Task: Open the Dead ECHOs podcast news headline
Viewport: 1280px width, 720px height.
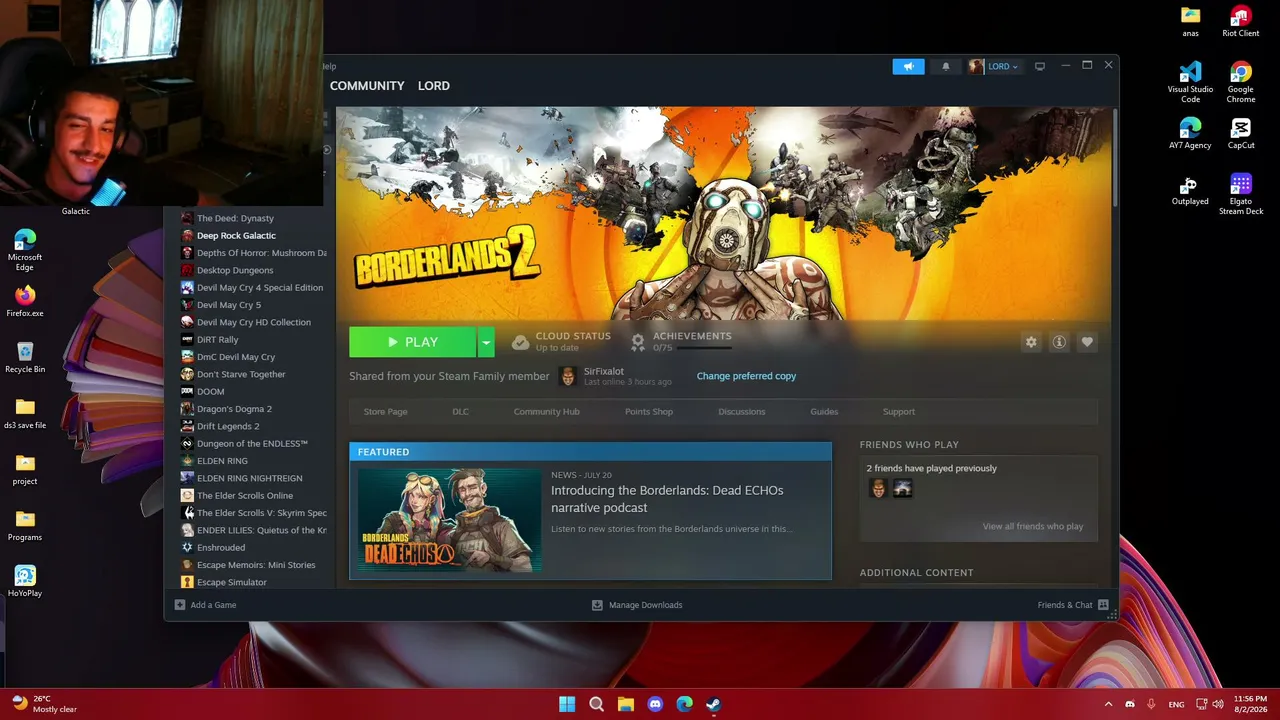Action: 667,499
